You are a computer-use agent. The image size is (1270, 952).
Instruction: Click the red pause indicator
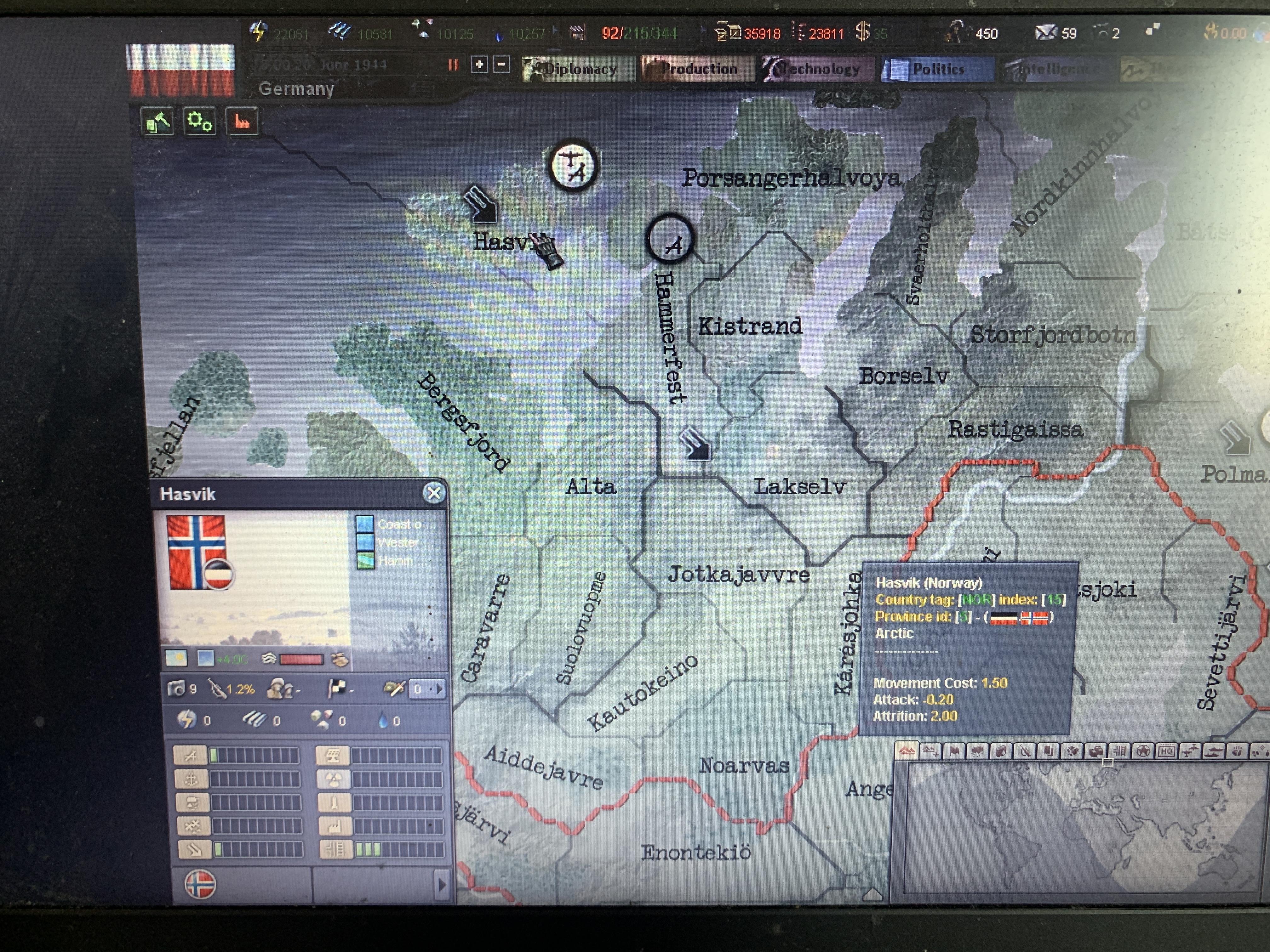click(454, 65)
